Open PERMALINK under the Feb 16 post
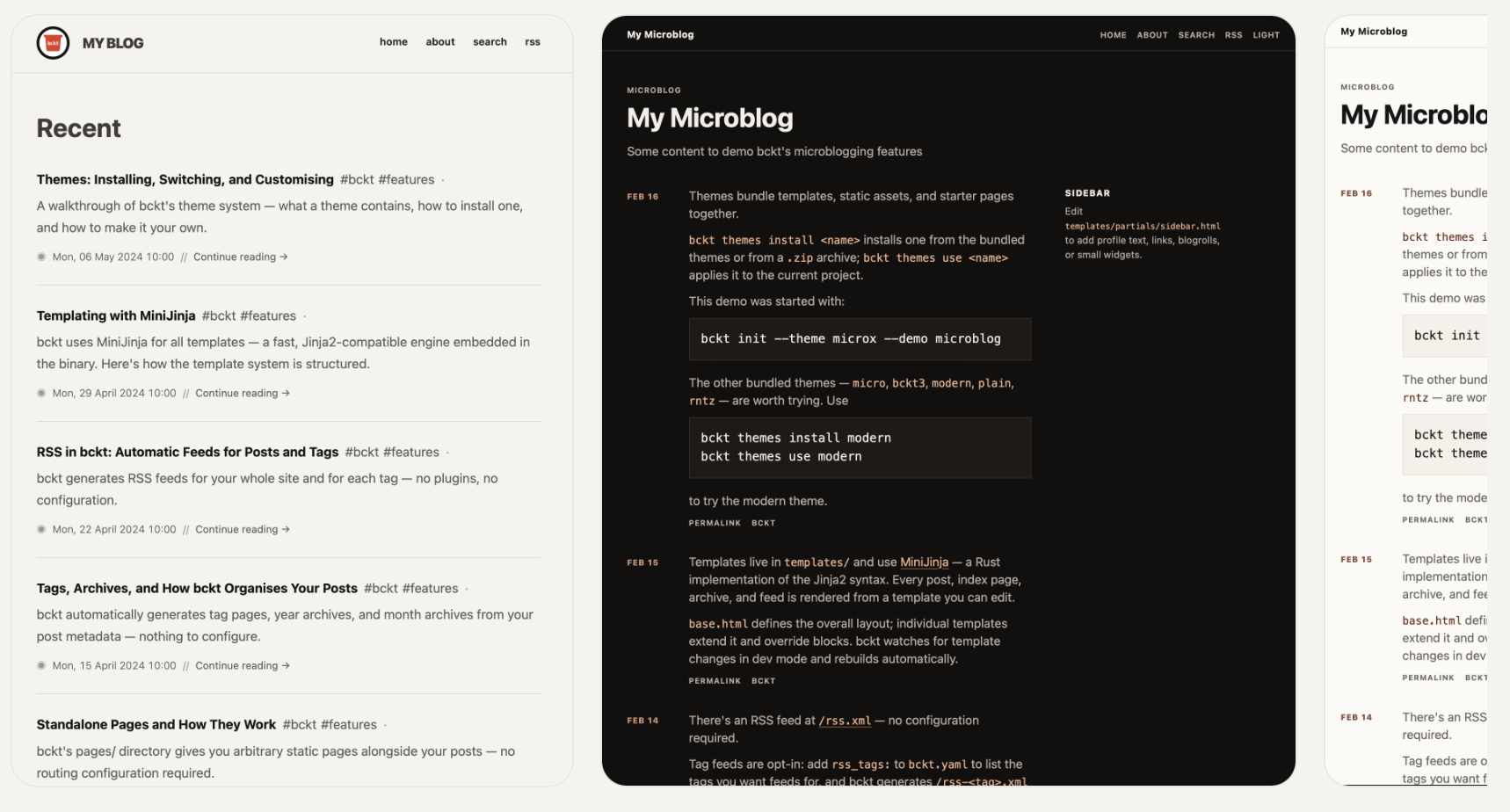The height and width of the screenshot is (812, 1510). pos(715,523)
